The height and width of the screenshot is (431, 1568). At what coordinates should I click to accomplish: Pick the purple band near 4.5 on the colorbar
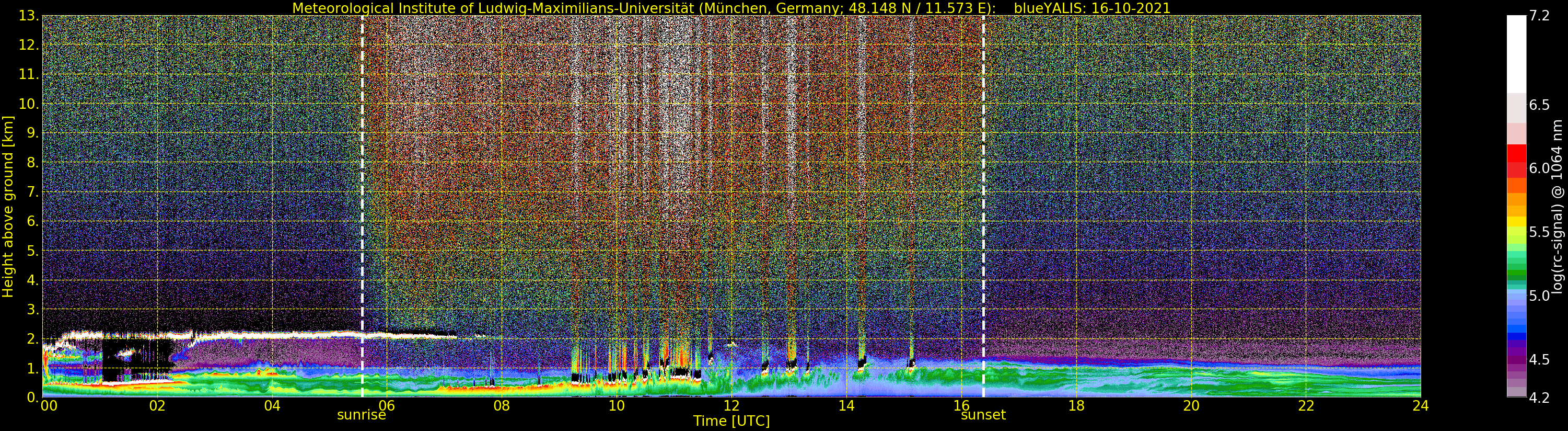1516,357
